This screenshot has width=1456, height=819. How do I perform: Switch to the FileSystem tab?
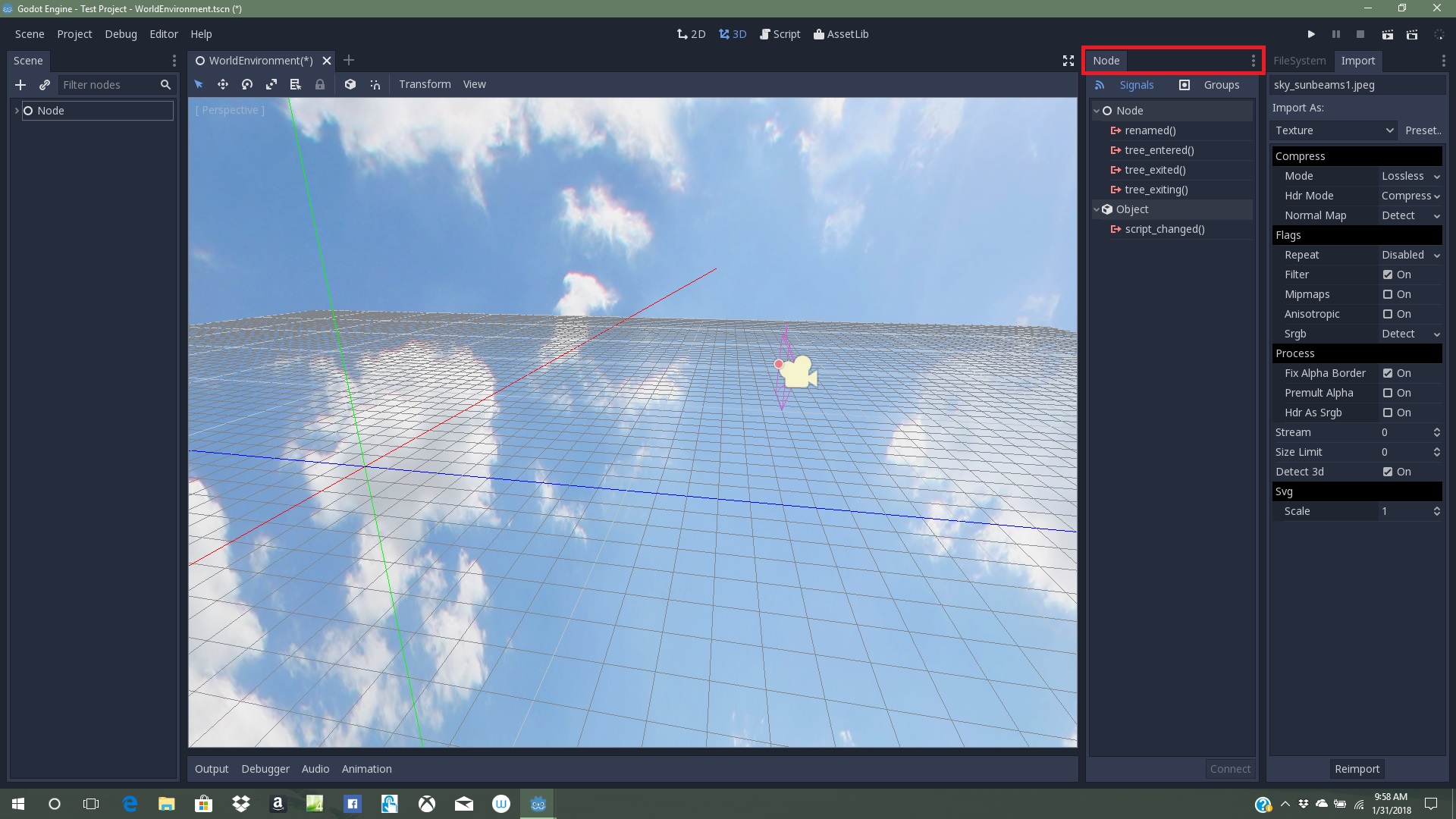[1300, 61]
